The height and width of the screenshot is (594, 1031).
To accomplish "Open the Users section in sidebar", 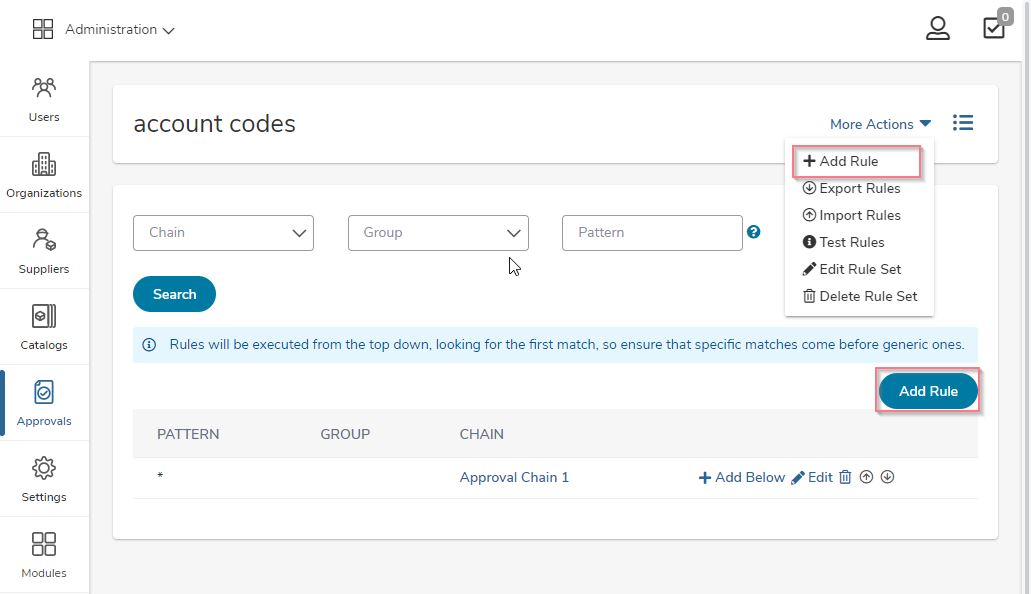I will [44, 99].
